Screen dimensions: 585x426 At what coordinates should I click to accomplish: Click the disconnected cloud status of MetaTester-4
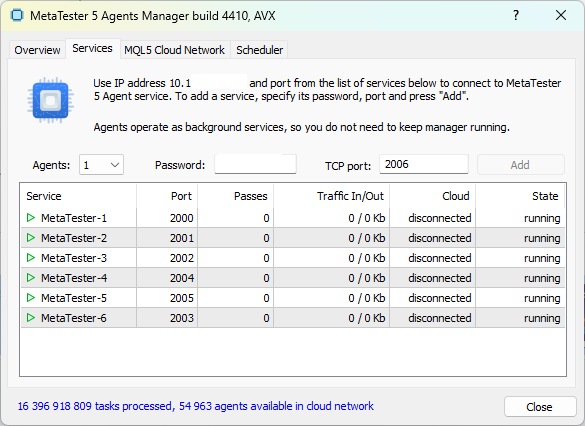439,278
